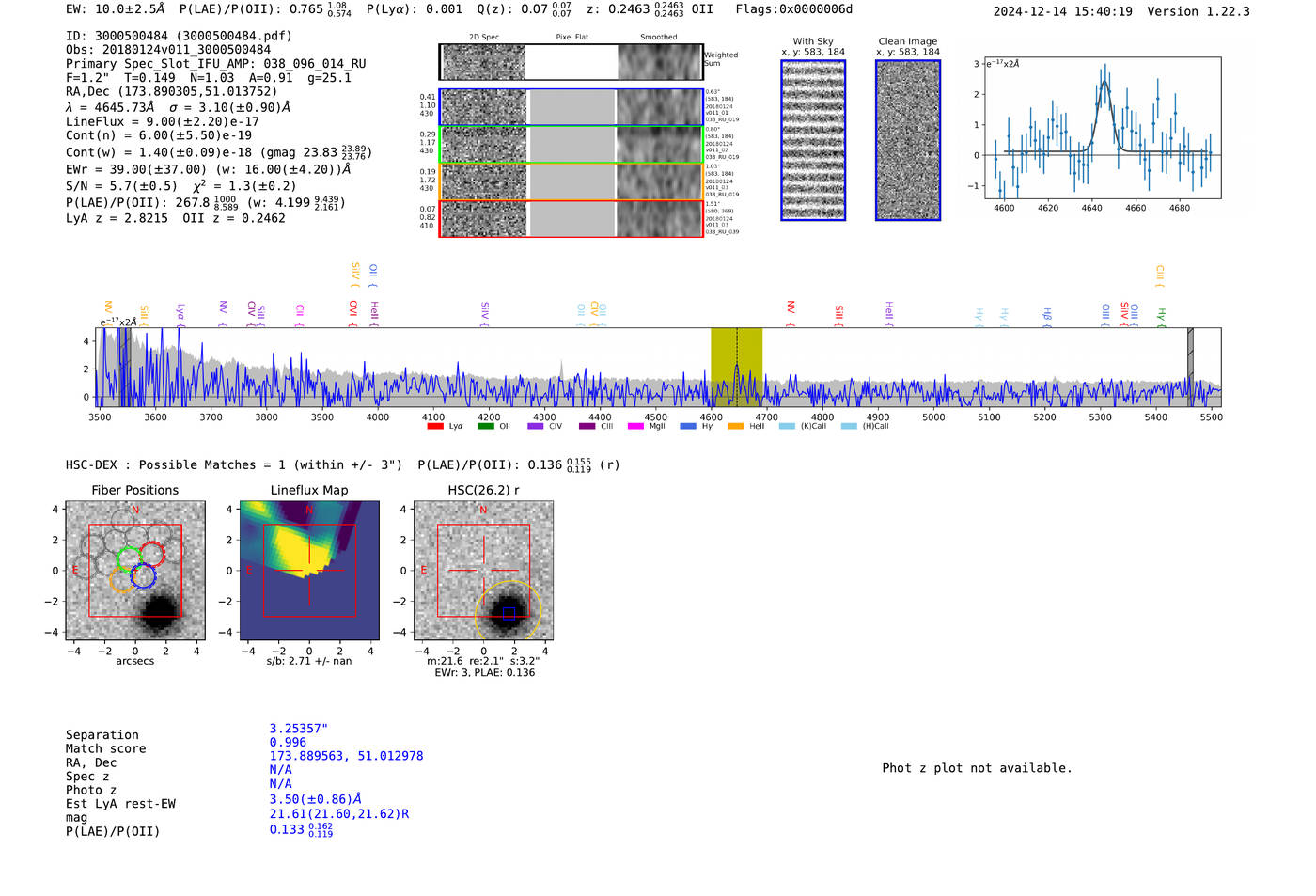
Task: Select the green-bordered 2D fiber spectrum row
Action: [x=571, y=144]
